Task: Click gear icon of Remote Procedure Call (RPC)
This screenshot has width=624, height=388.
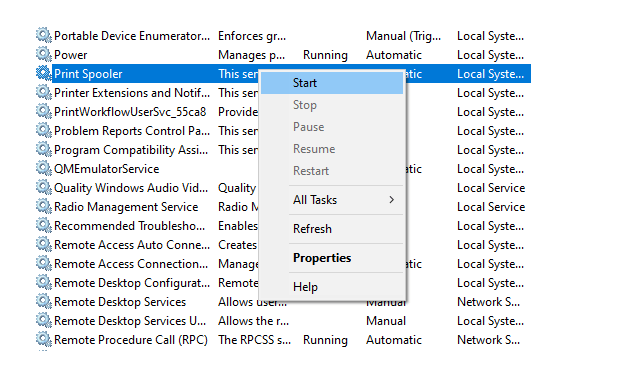Action: point(44,339)
